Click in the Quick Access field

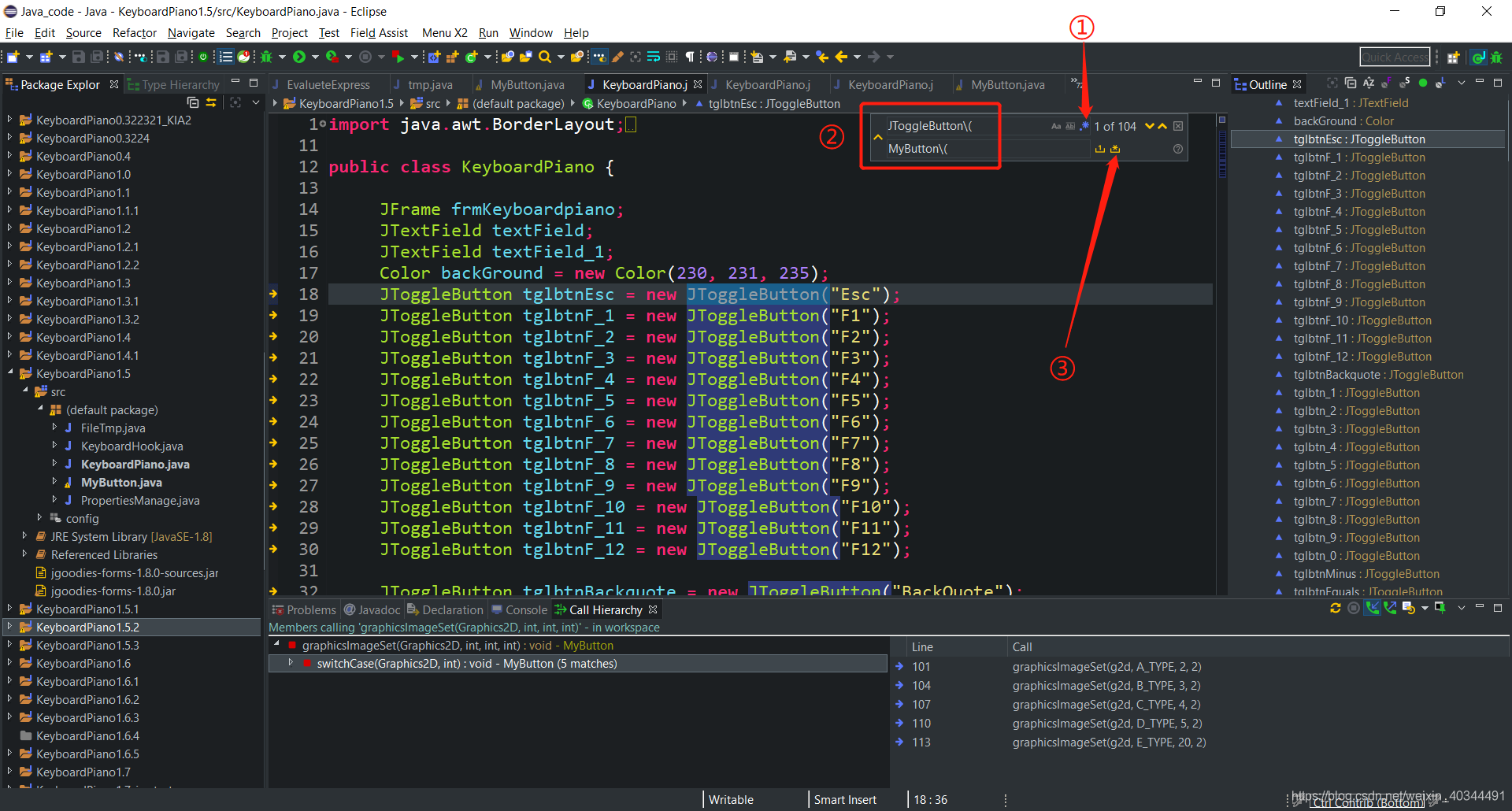[x=1395, y=57]
